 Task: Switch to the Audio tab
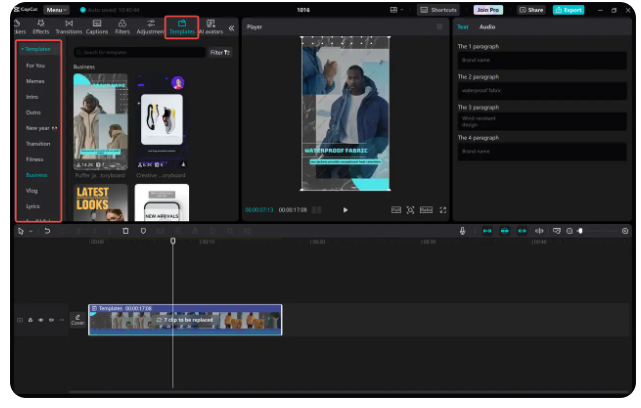[x=487, y=27]
